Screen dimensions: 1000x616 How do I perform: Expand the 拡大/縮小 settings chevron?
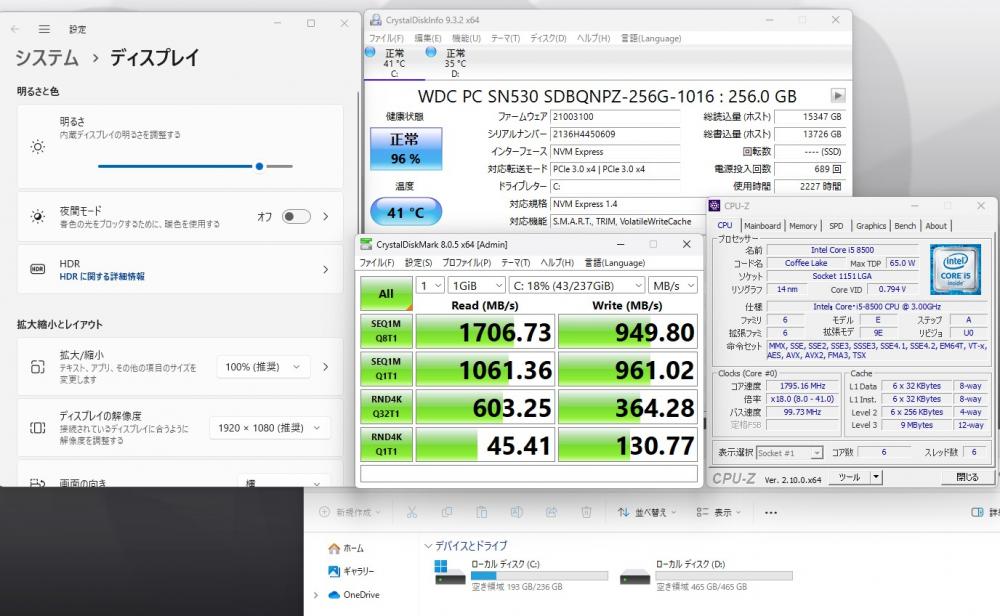pyautogui.click(x=326, y=367)
